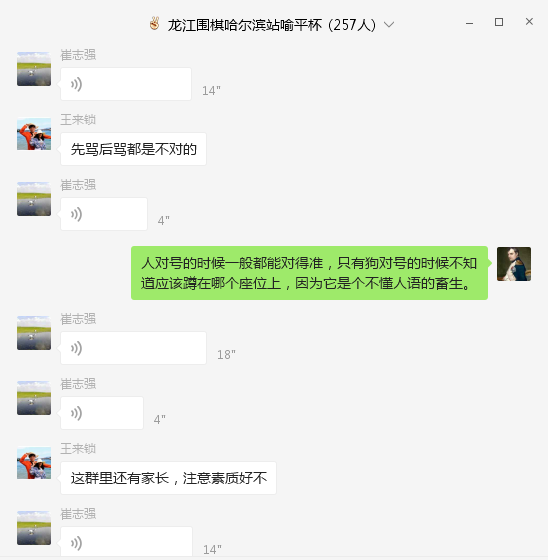This screenshot has width=548, height=560.
Task: Play the first 14-second voice message
Action: point(126,84)
